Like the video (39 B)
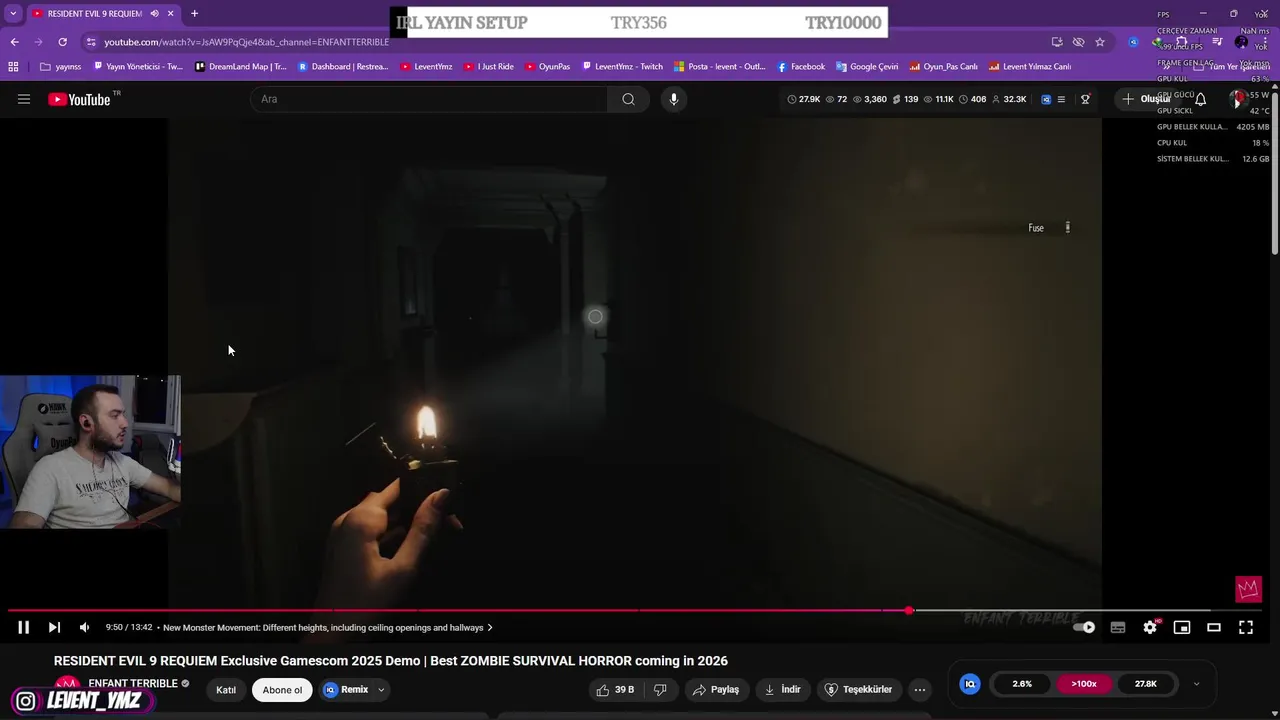Screen dimensions: 1280x720 [616, 690]
